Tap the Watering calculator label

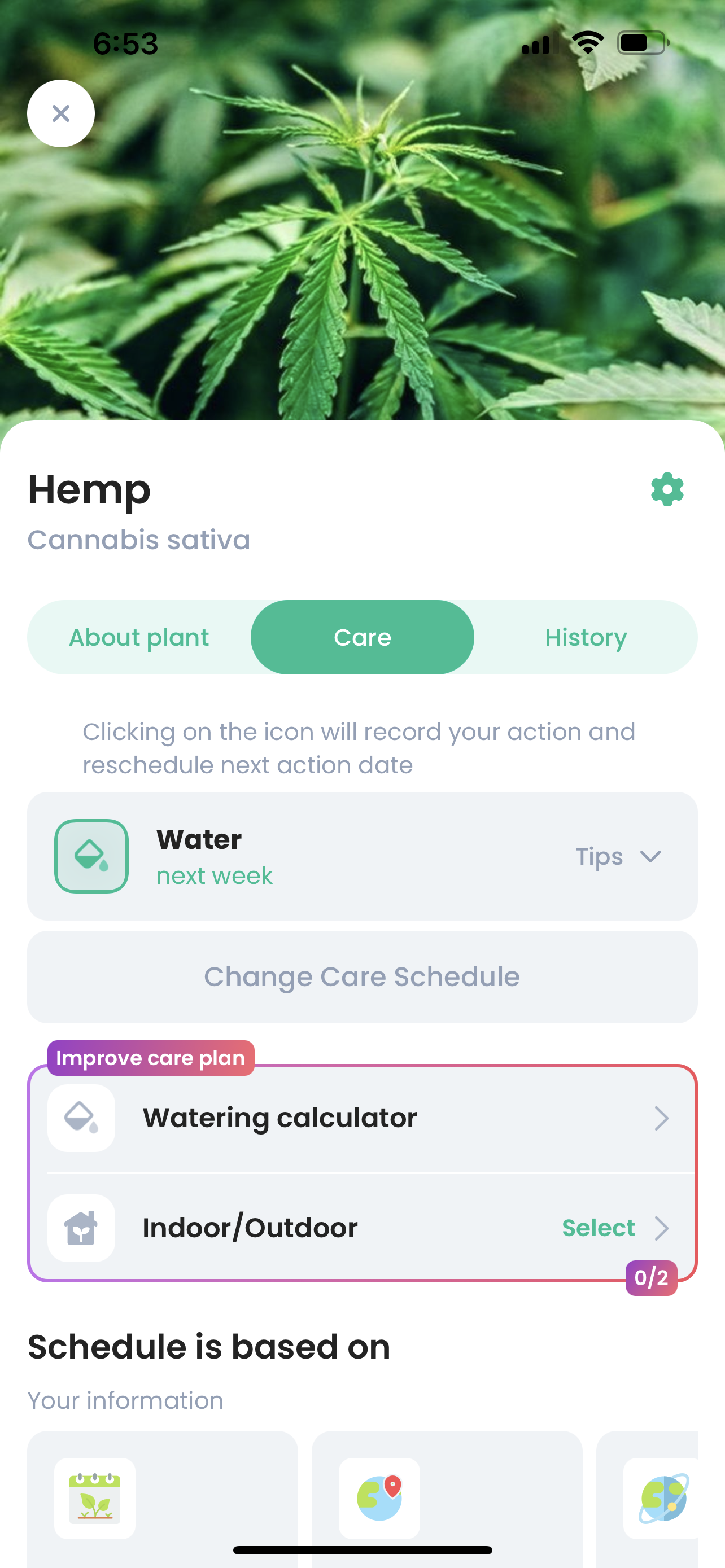coord(280,1118)
